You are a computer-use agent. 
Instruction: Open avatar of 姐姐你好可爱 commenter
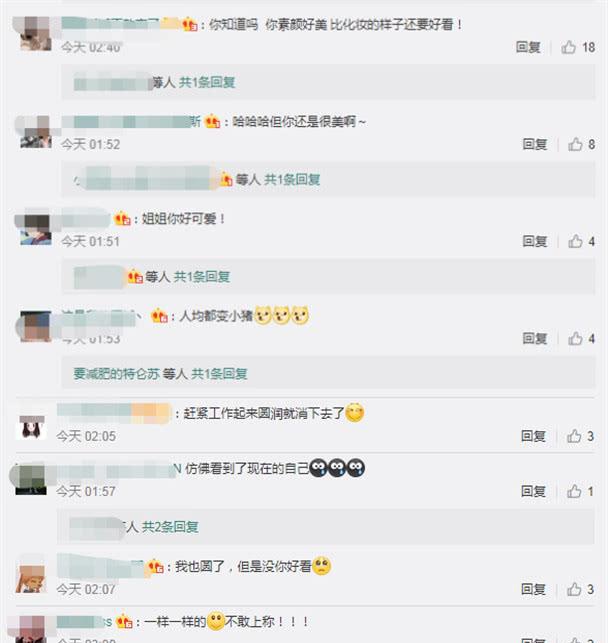(36, 230)
